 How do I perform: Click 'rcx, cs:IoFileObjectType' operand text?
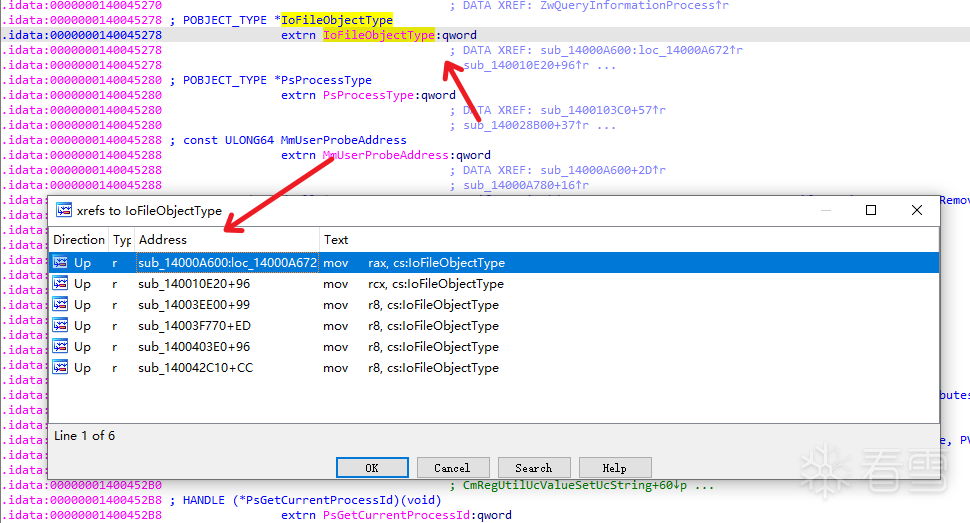click(436, 283)
